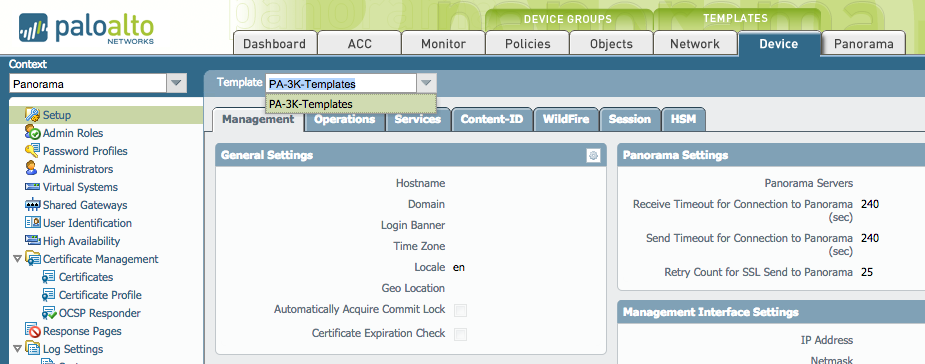Click the Template name input field
Screen dimensions: 925x364
(342, 84)
